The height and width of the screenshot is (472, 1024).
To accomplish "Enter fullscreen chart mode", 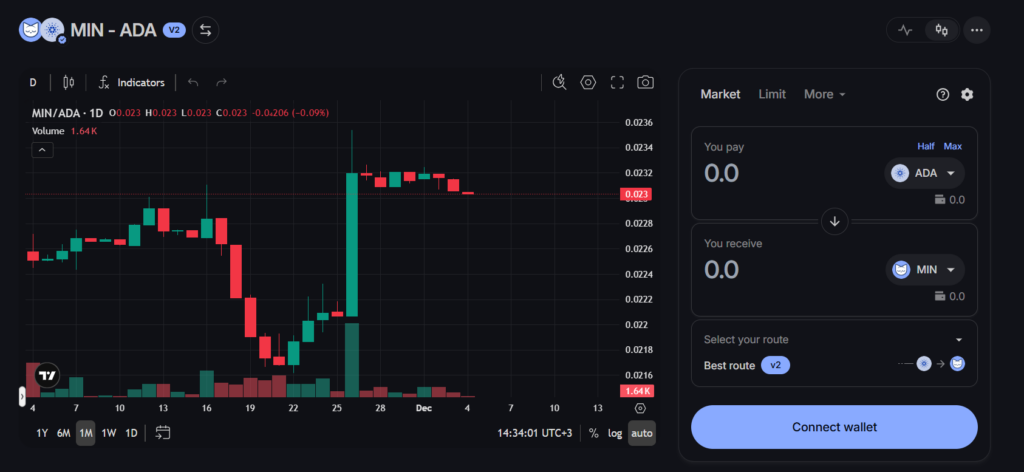I will point(617,82).
